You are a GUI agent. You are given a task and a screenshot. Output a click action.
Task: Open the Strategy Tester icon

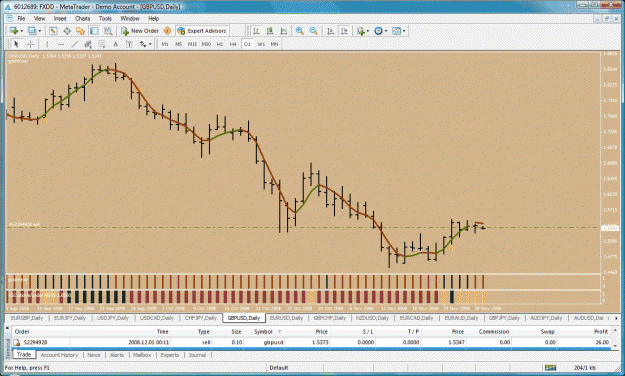tap(108, 31)
